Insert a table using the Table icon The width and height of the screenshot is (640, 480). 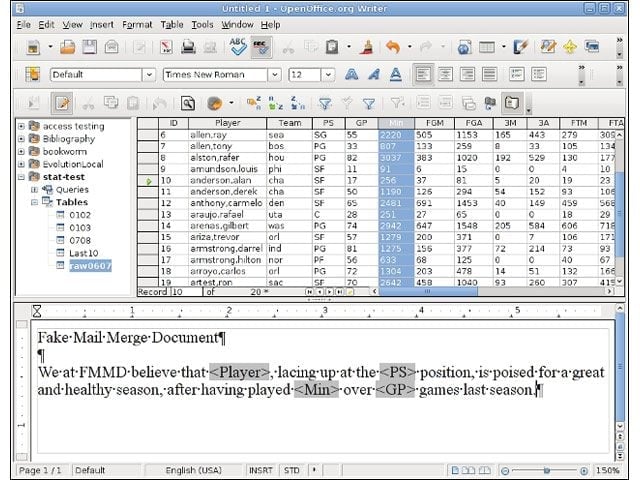(x=487, y=47)
